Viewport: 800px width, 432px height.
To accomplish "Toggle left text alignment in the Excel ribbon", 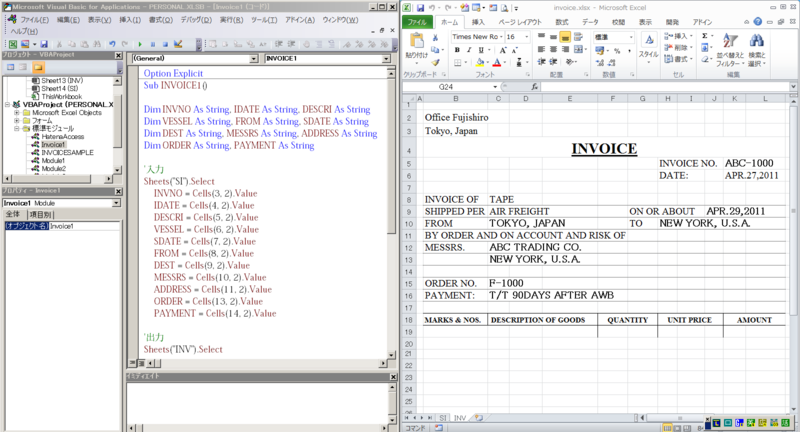I will pos(541,49).
